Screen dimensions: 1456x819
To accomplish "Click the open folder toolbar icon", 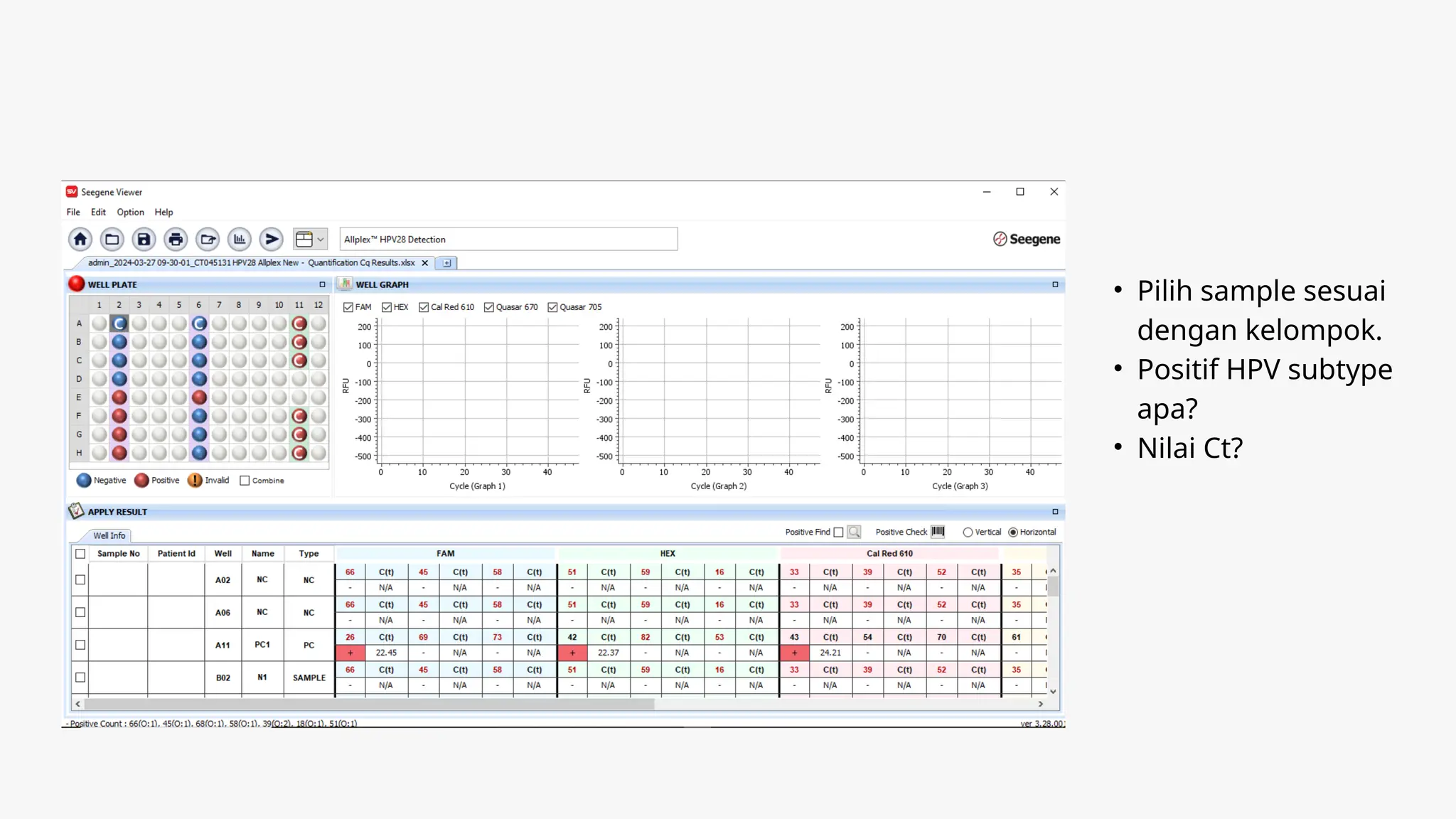I will (112, 240).
